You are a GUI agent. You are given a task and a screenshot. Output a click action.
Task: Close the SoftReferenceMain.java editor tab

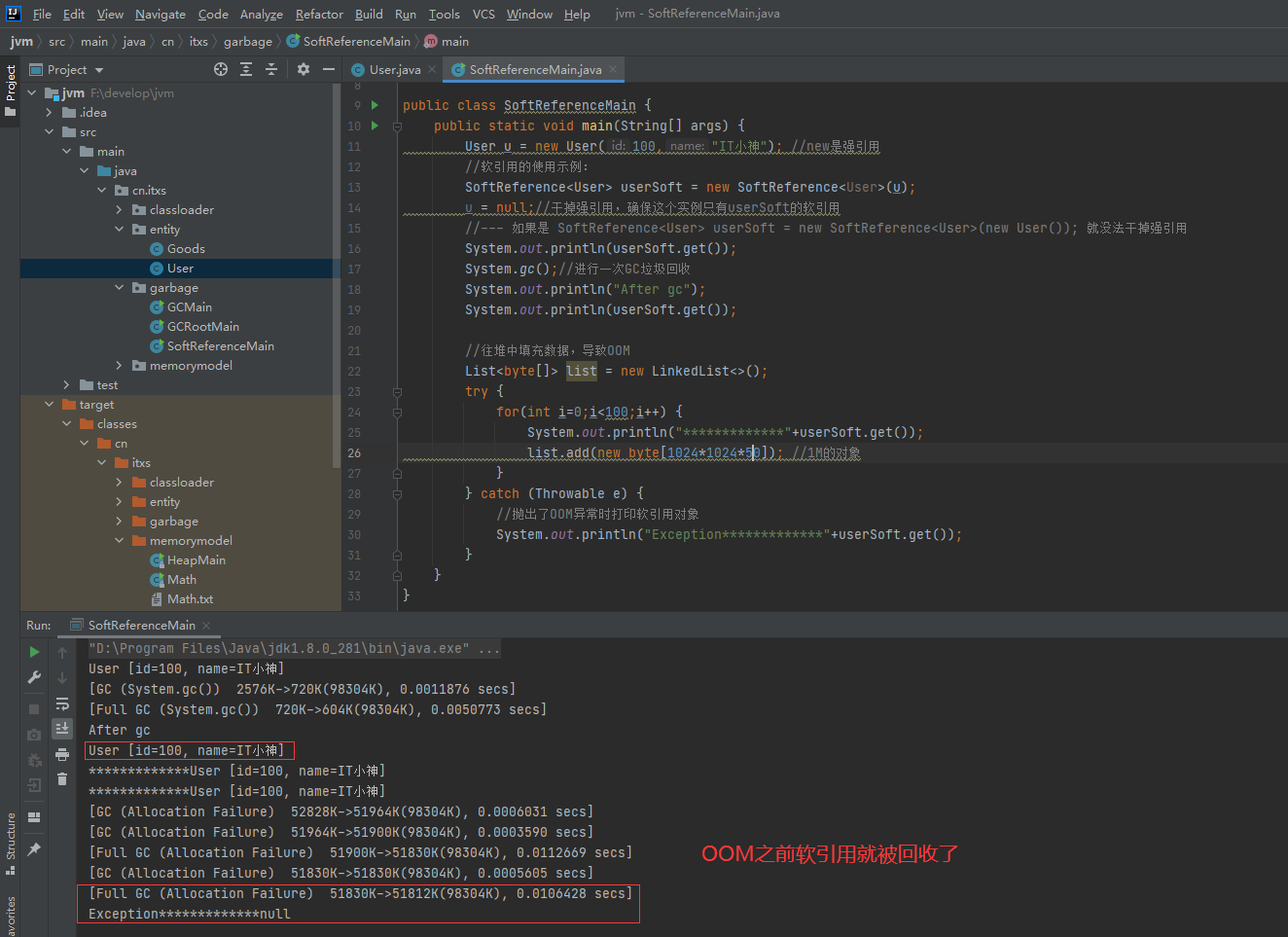point(613,70)
